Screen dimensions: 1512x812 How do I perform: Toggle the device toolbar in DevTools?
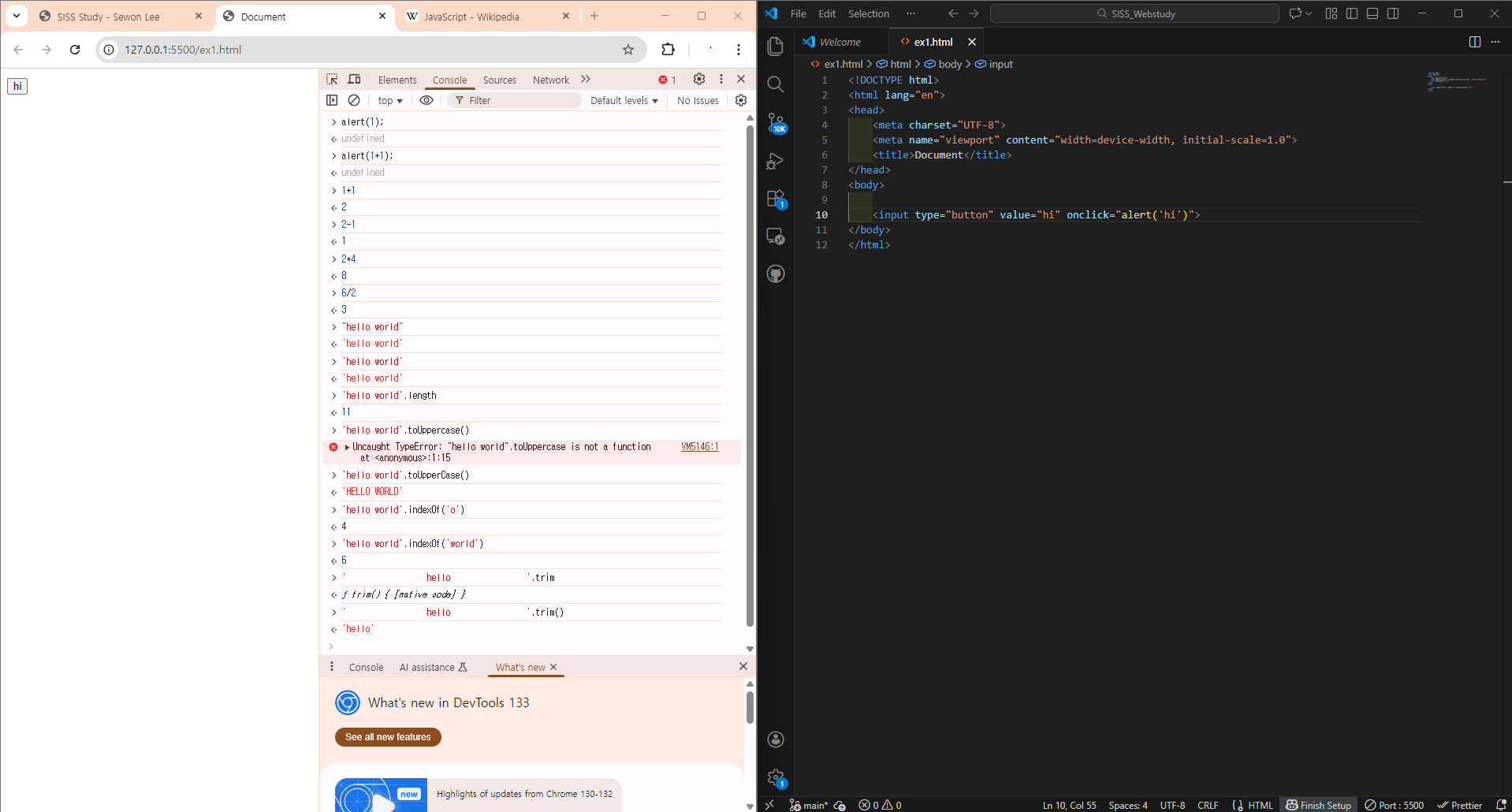355,80
